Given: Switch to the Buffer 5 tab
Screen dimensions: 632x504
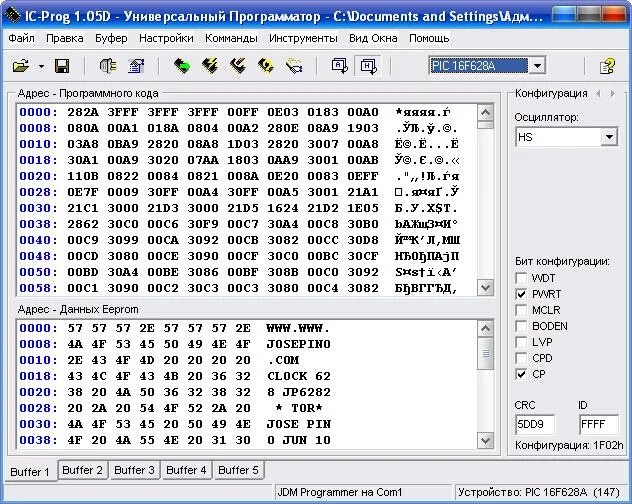Looking at the screenshot, I should pyautogui.click(x=238, y=470).
